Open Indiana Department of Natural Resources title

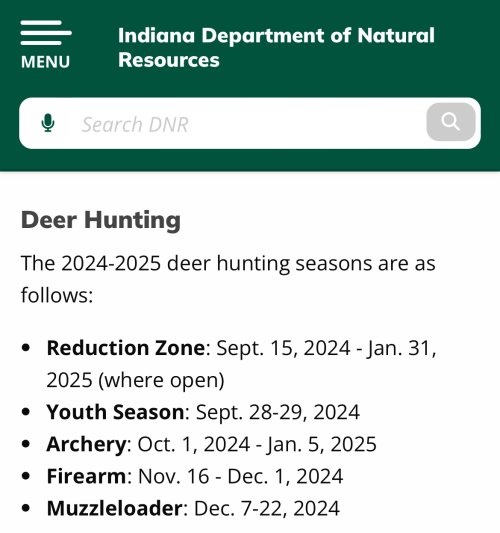point(276,48)
